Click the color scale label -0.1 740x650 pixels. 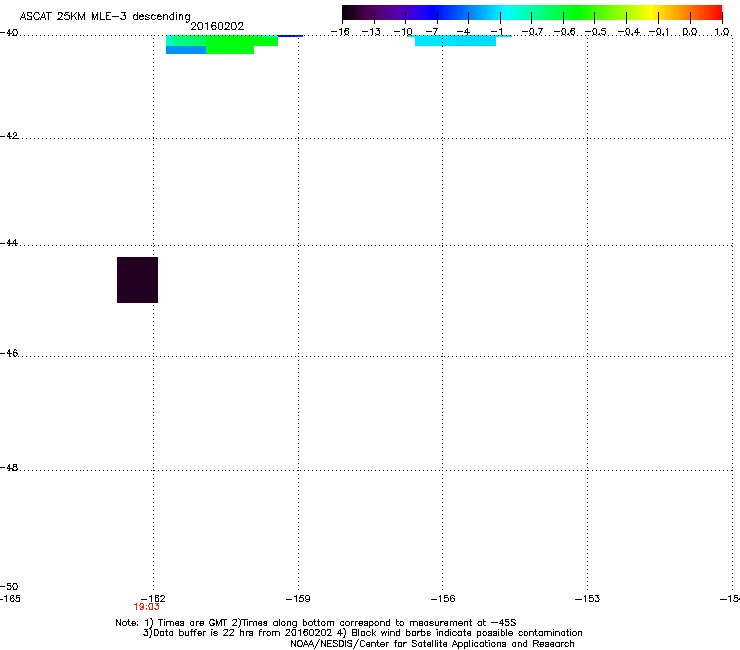pos(659,32)
